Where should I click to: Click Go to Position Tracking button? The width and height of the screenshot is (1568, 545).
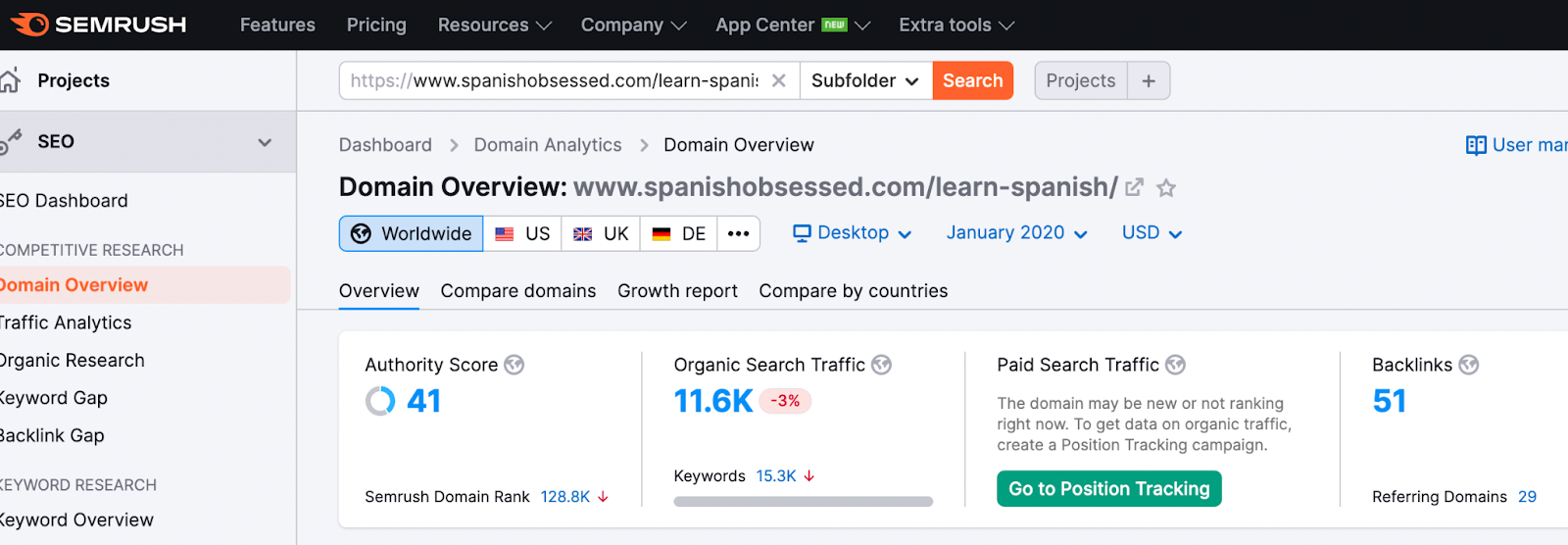(1108, 488)
